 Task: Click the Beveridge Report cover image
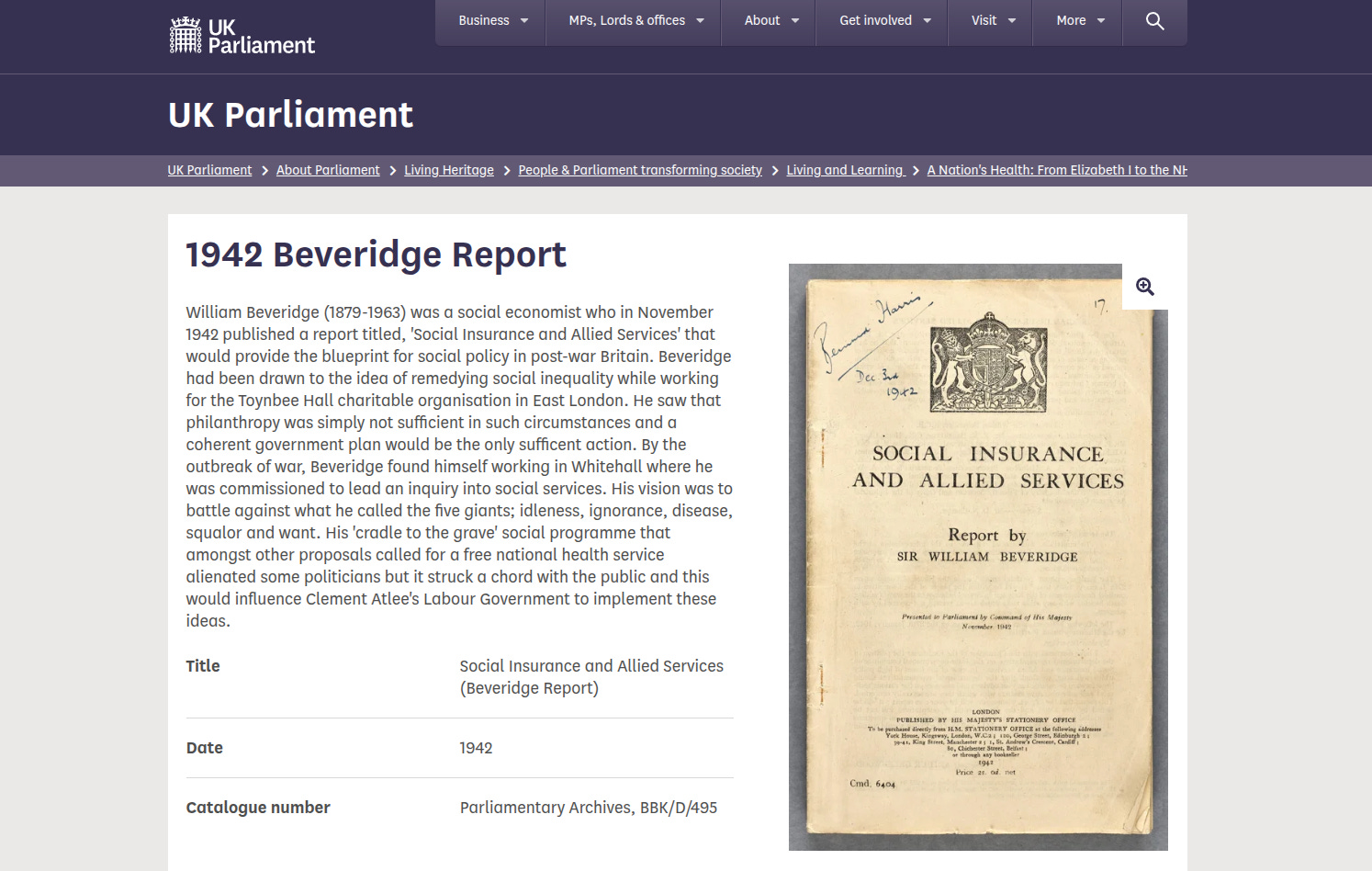pyautogui.click(x=978, y=557)
